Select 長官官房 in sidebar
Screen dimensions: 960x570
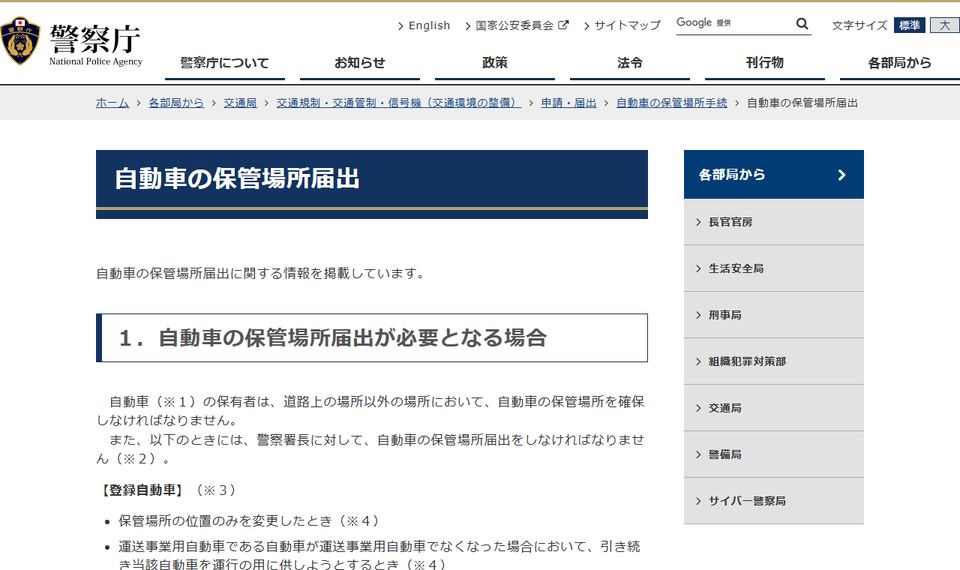[x=774, y=222]
